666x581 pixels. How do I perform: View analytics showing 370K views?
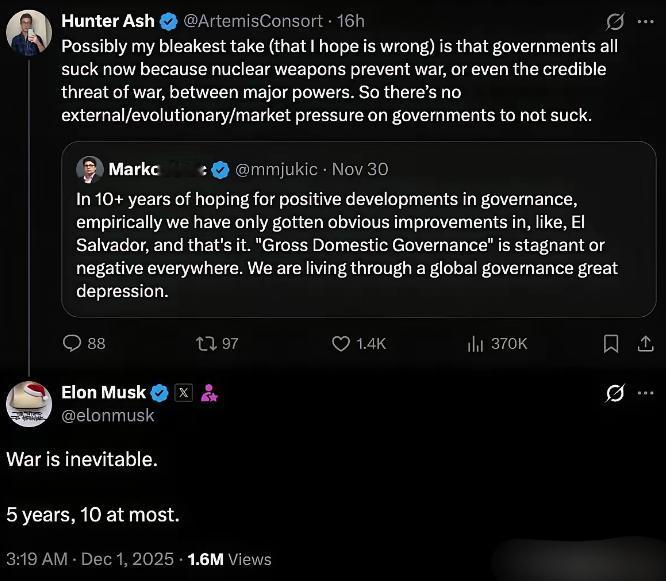(x=476, y=343)
